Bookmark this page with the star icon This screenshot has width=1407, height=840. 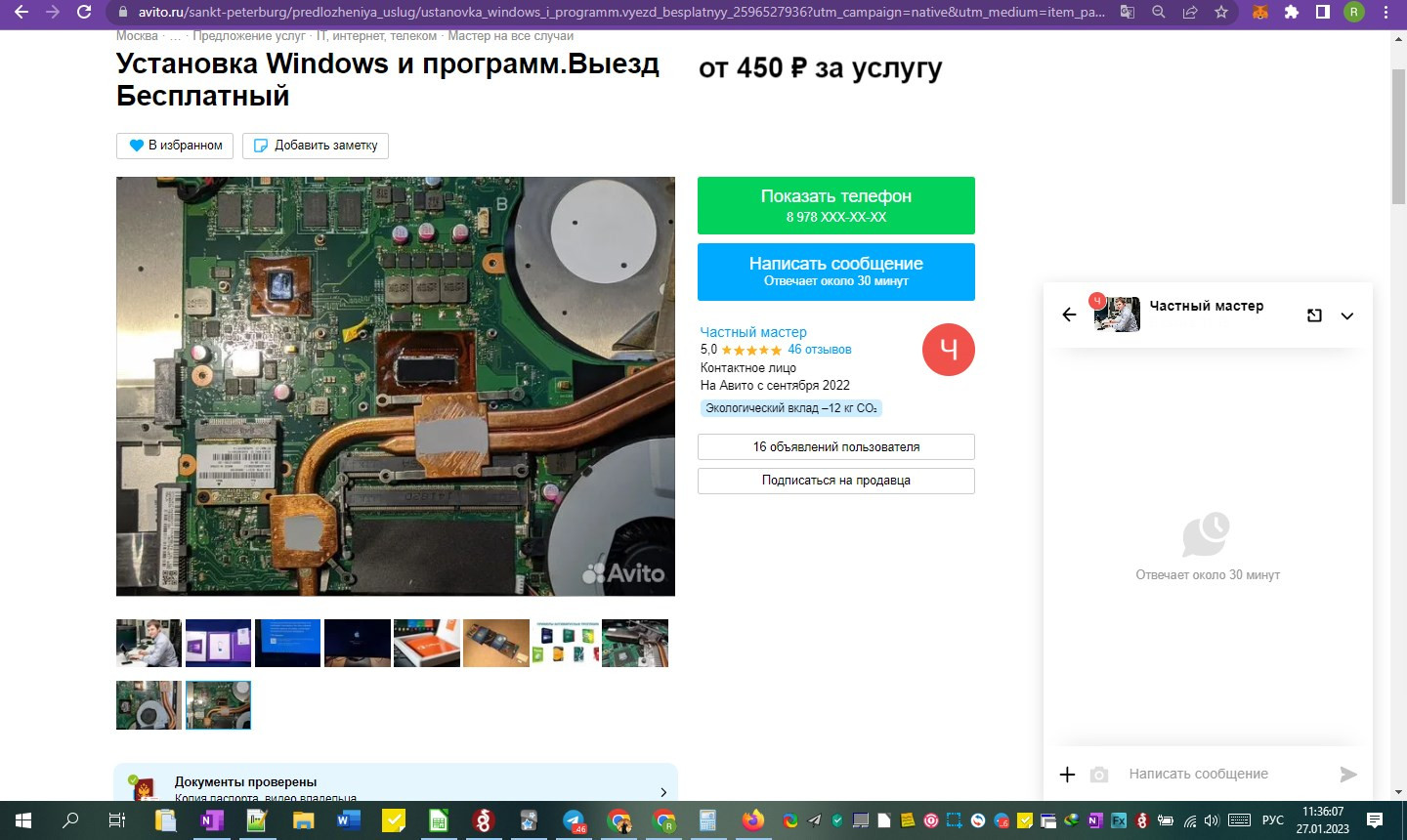pos(1221,12)
